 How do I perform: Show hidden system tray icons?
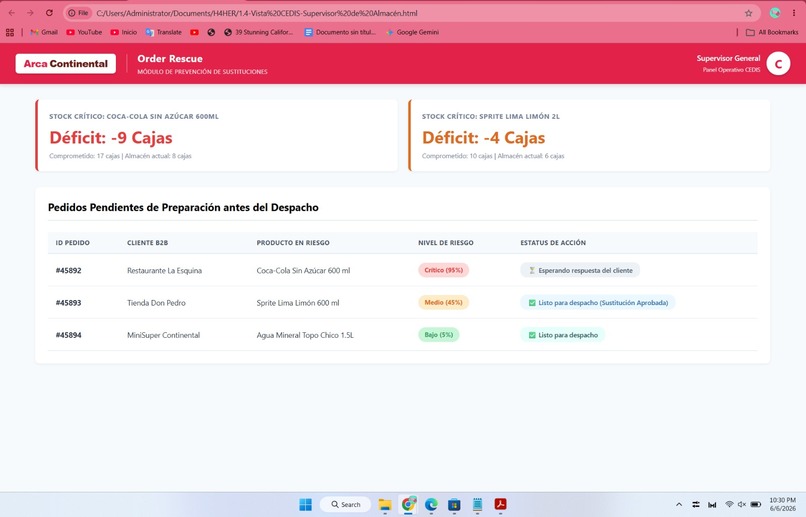tap(679, 505)
